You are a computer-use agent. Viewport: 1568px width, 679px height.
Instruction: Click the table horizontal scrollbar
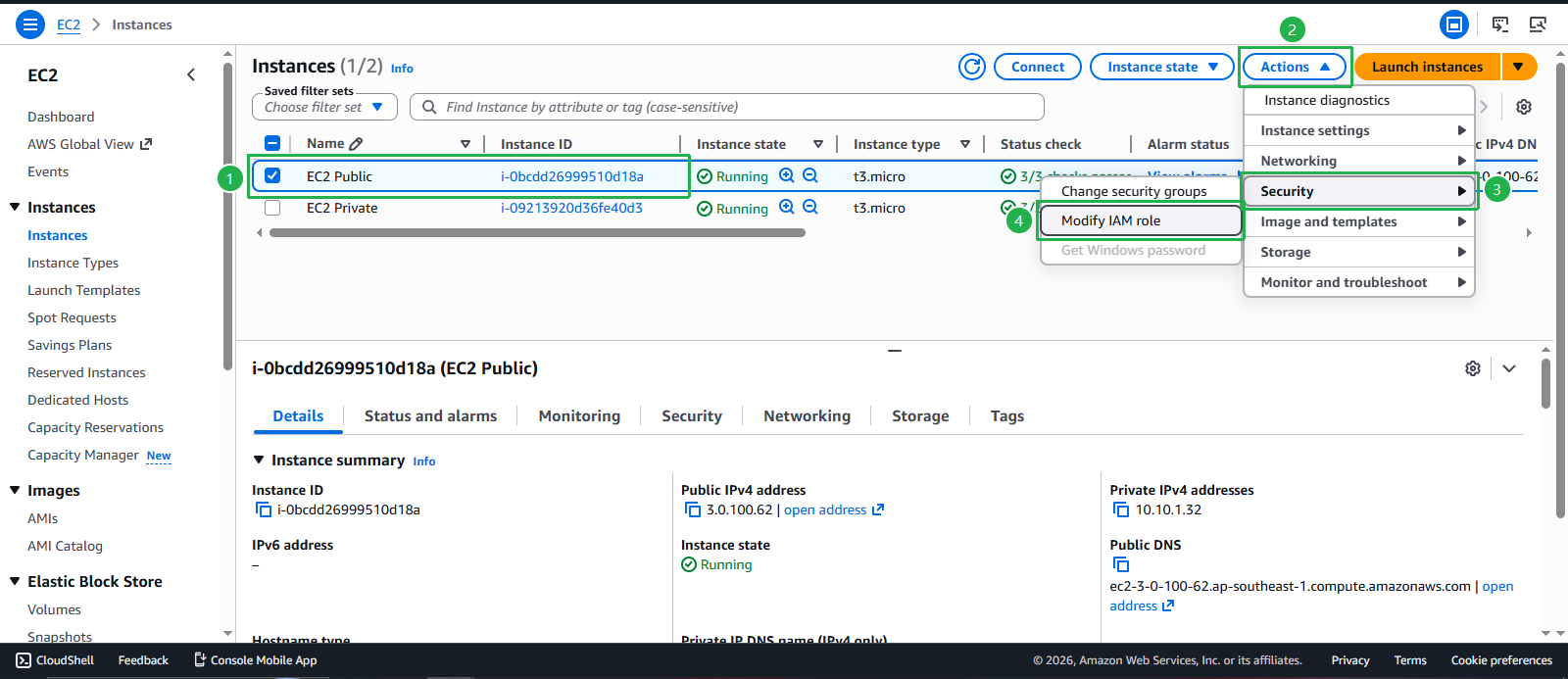pos(537,233)
